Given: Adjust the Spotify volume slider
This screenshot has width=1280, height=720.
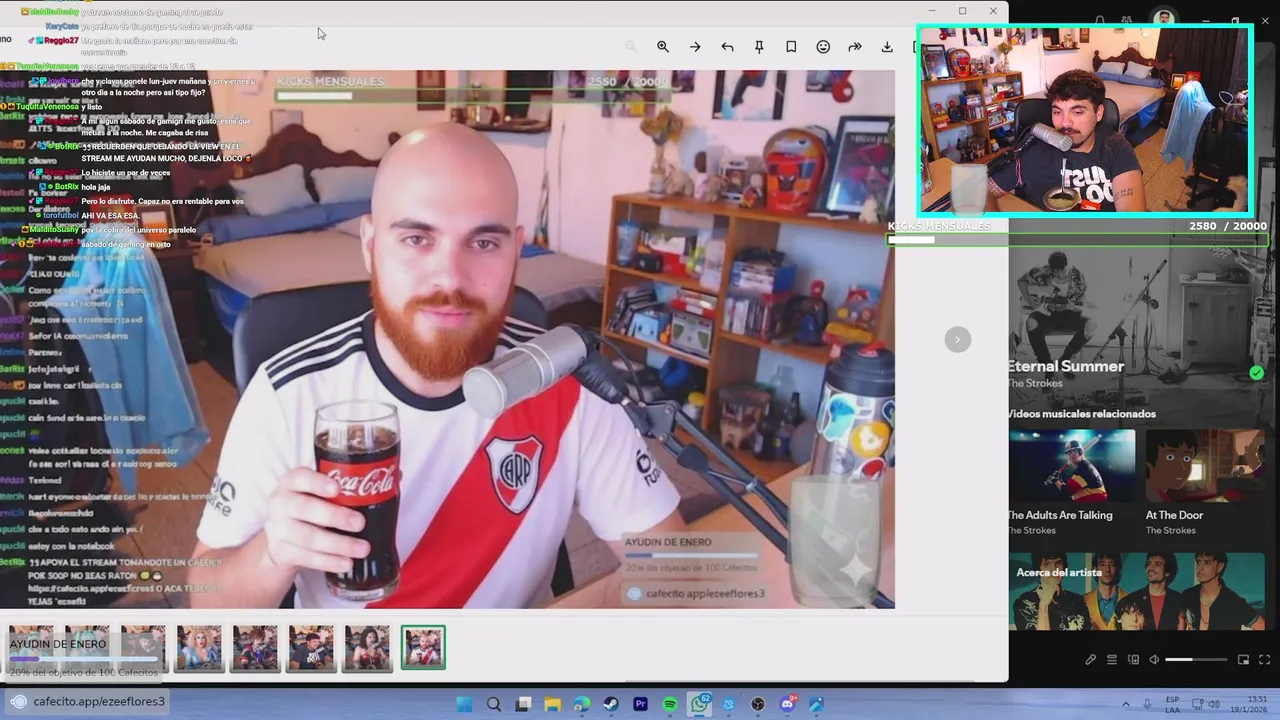Looking at the screenshot, I should tap(1195, 660).
